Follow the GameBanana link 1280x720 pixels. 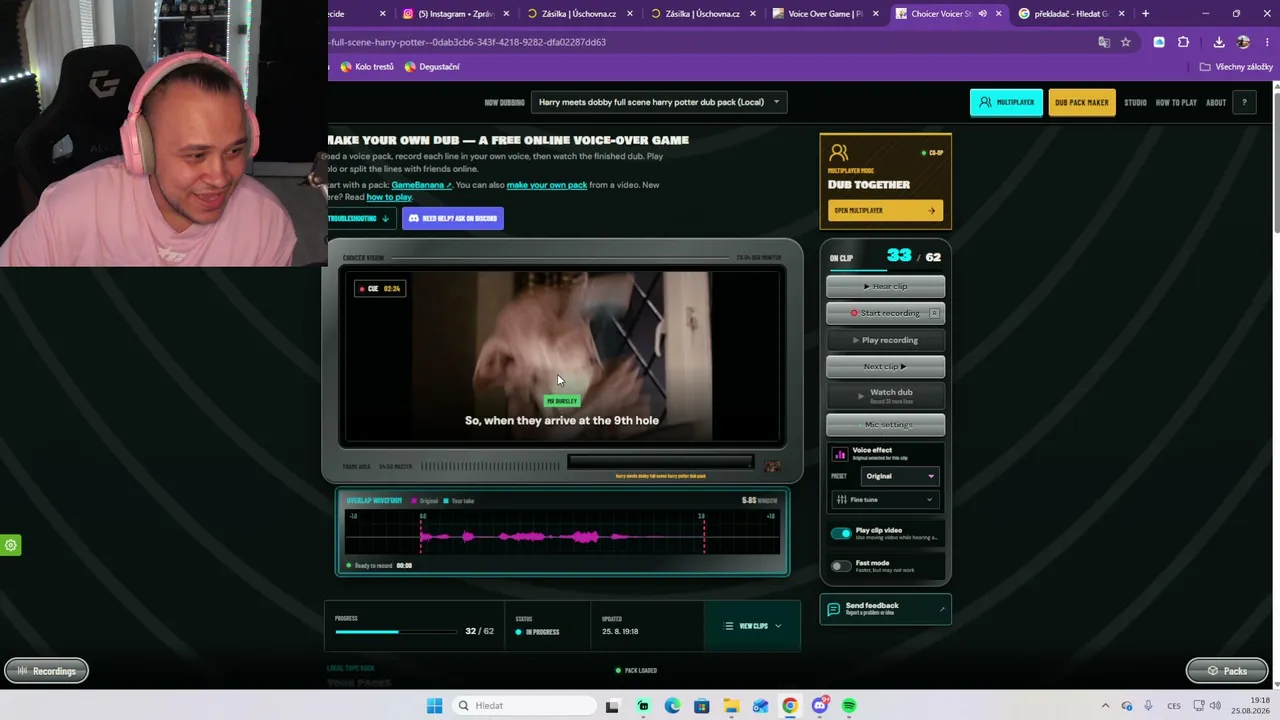[421, 185]
